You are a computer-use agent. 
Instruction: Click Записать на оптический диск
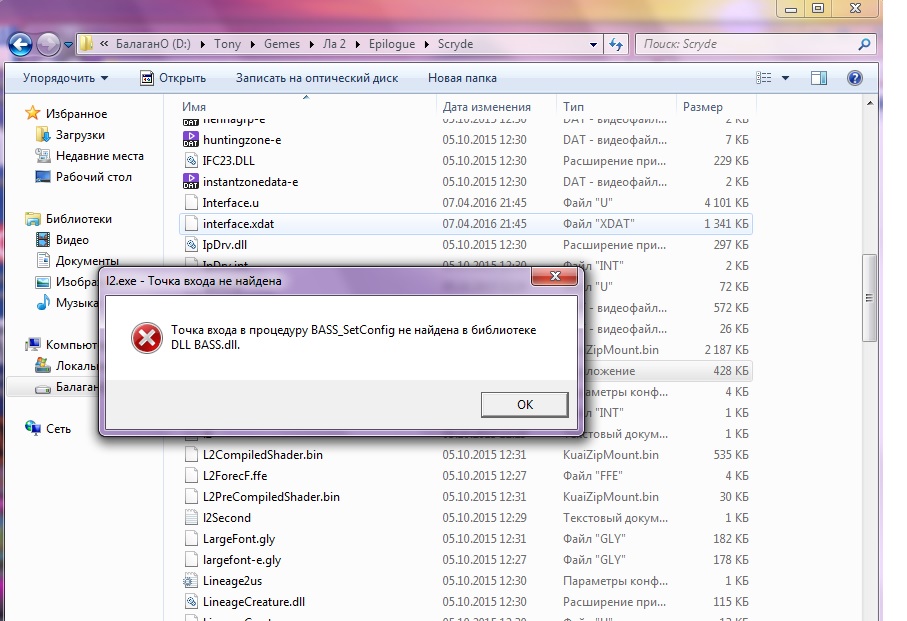(316, 78)
